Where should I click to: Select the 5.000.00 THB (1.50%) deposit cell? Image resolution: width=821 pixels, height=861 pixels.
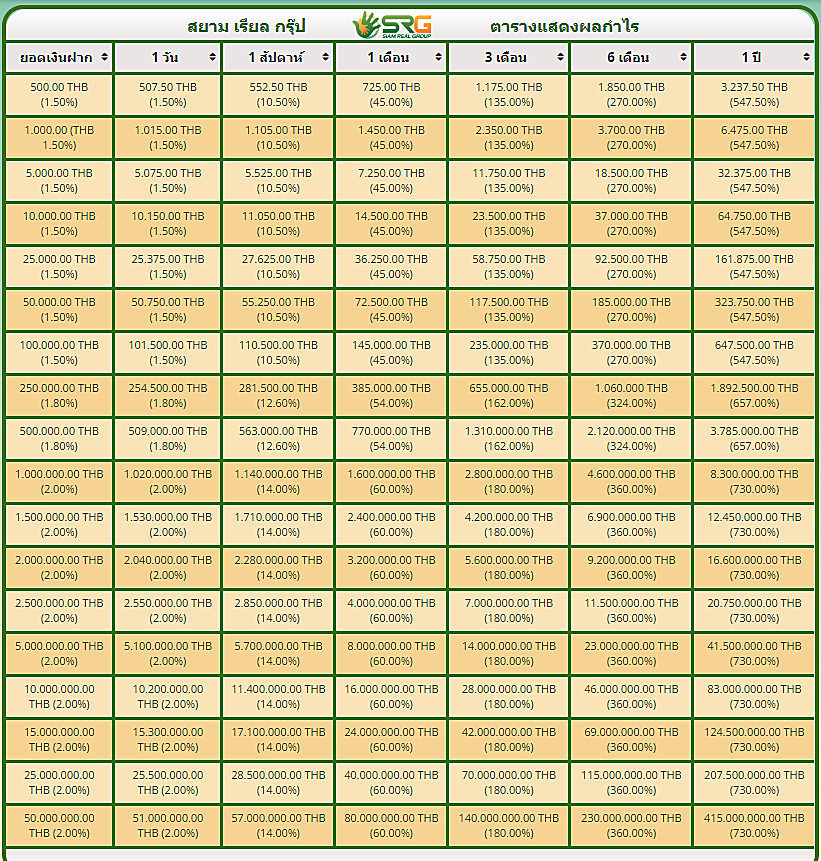click(x=59, y=181)
